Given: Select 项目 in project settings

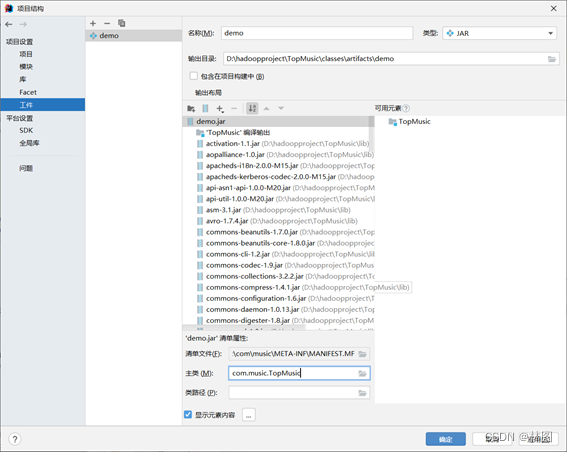Looking at the screenshot, I should coord(26,54).
